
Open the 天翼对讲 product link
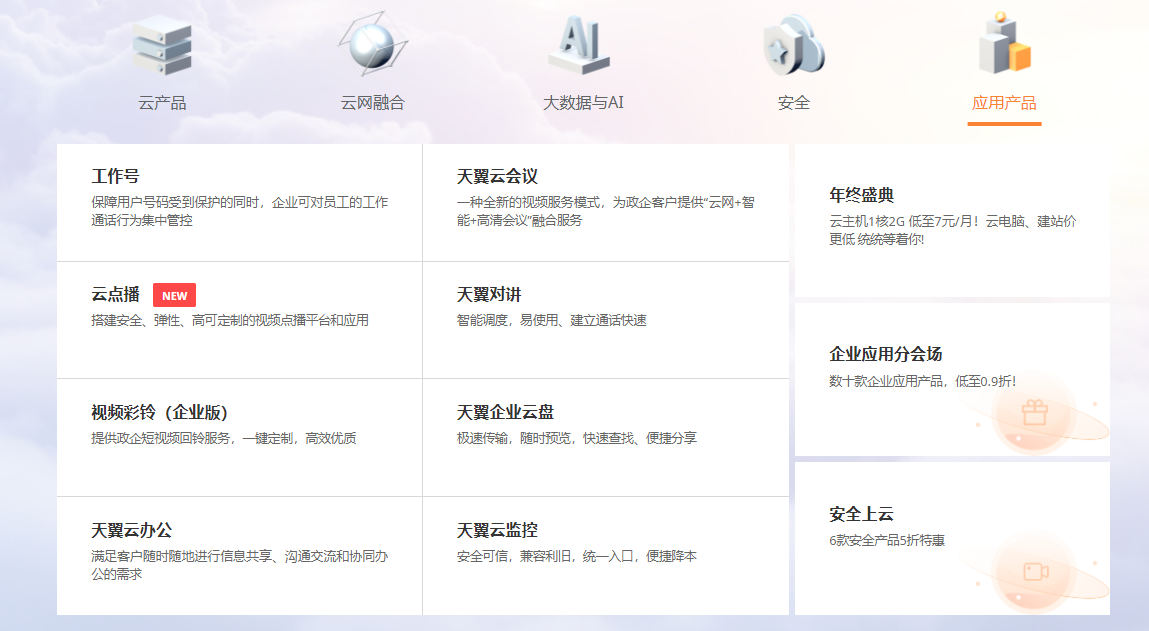click(489, 295)
